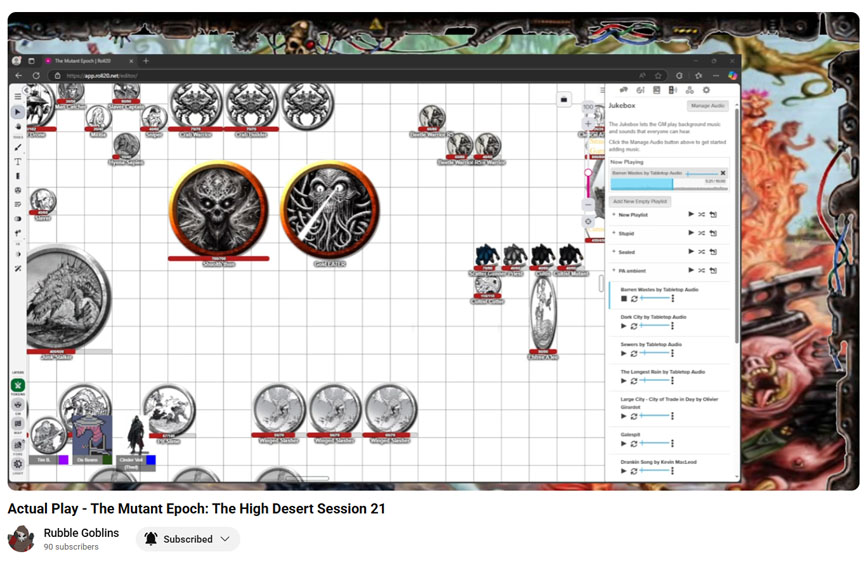This screenshot has height=561, width=864.
Task: Zoom in with the plus button
Action: click(x=588, y=123)
